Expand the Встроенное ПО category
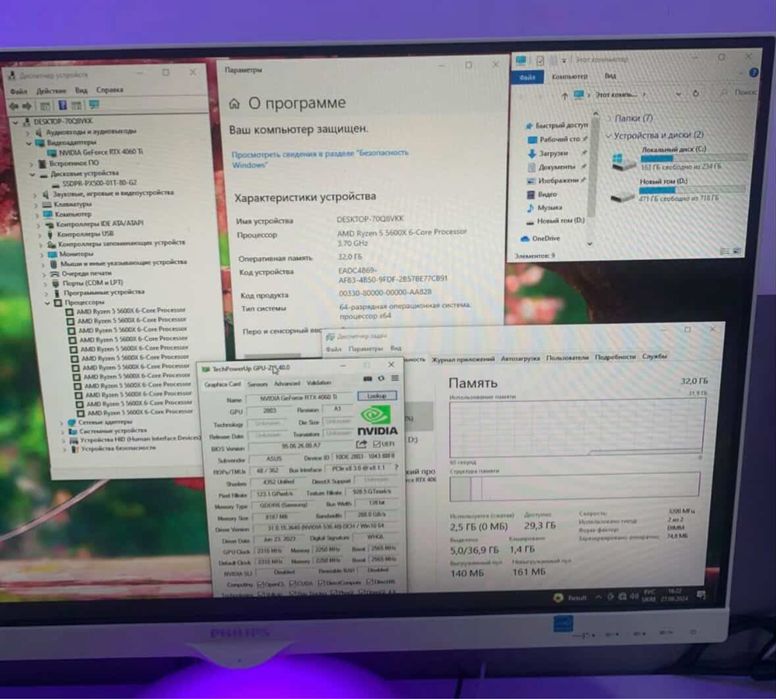The height and width of the screenshot is (699, 776). pos(31,164)
